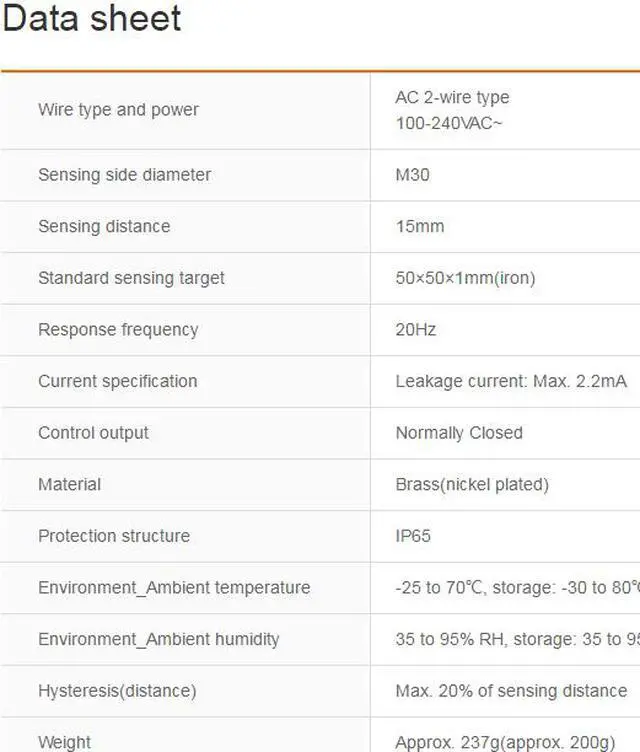This screenshot has height=752, width=640.
Task: Click the "50×50×1mm(iron)" target value
Action: point(465,278)
